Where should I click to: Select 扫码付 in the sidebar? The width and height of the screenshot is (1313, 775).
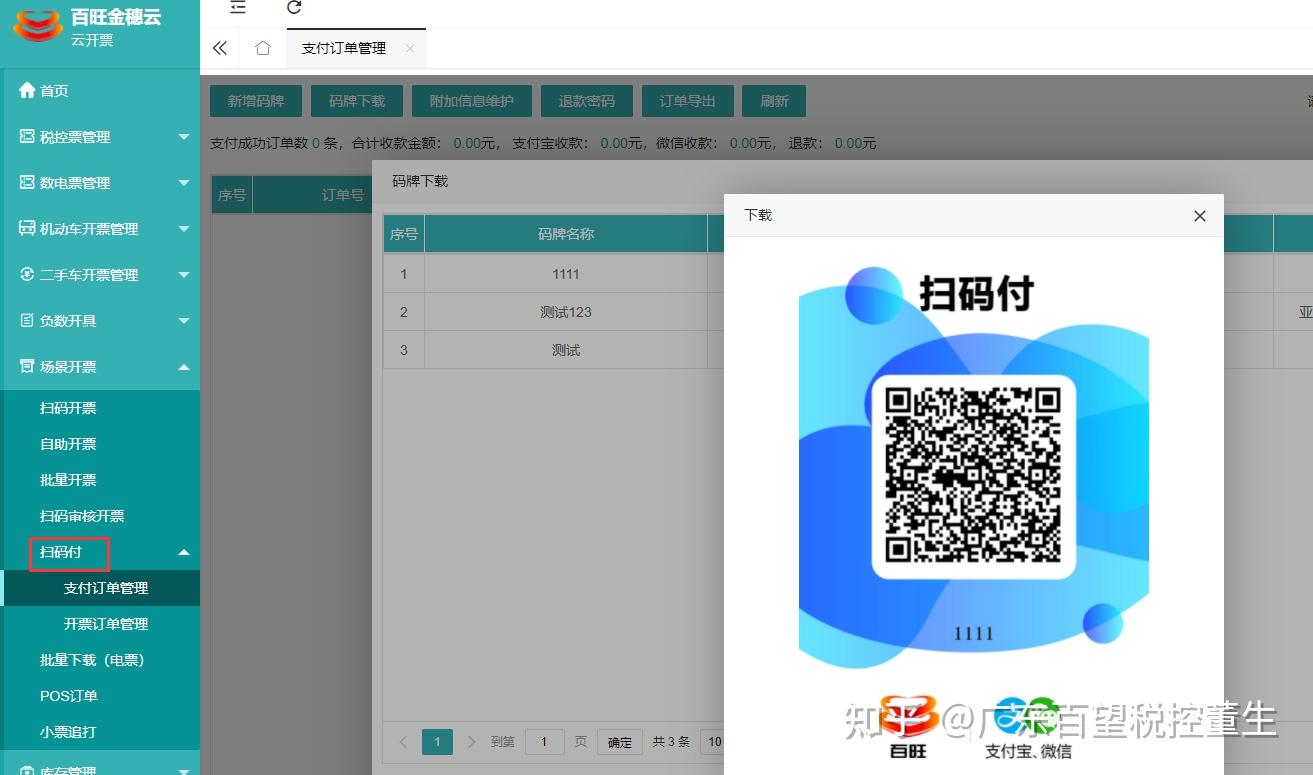(x=61, y=552)
